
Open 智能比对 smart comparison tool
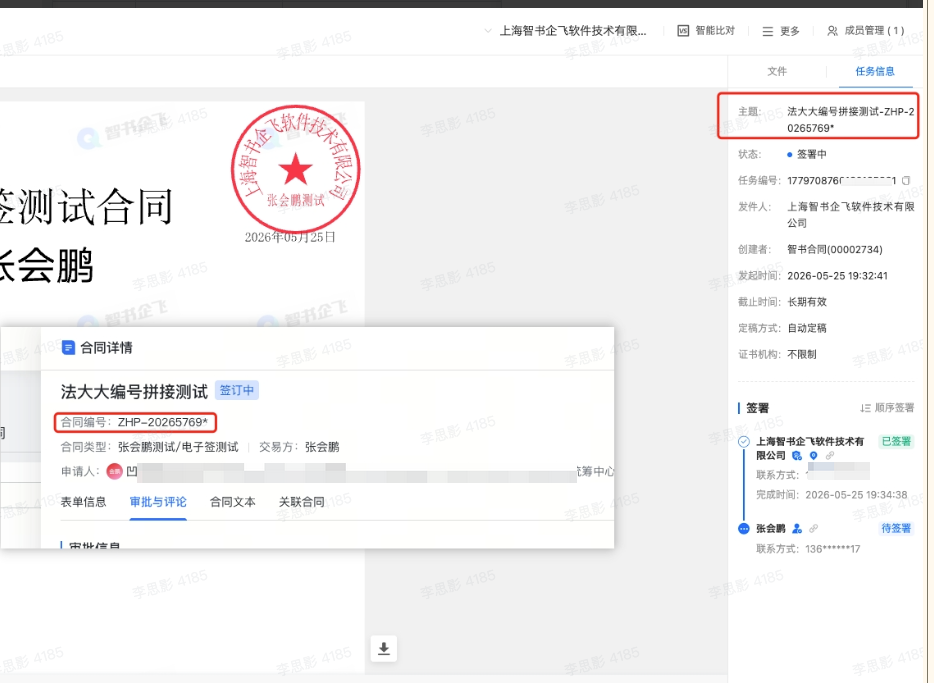coord(706,30)
